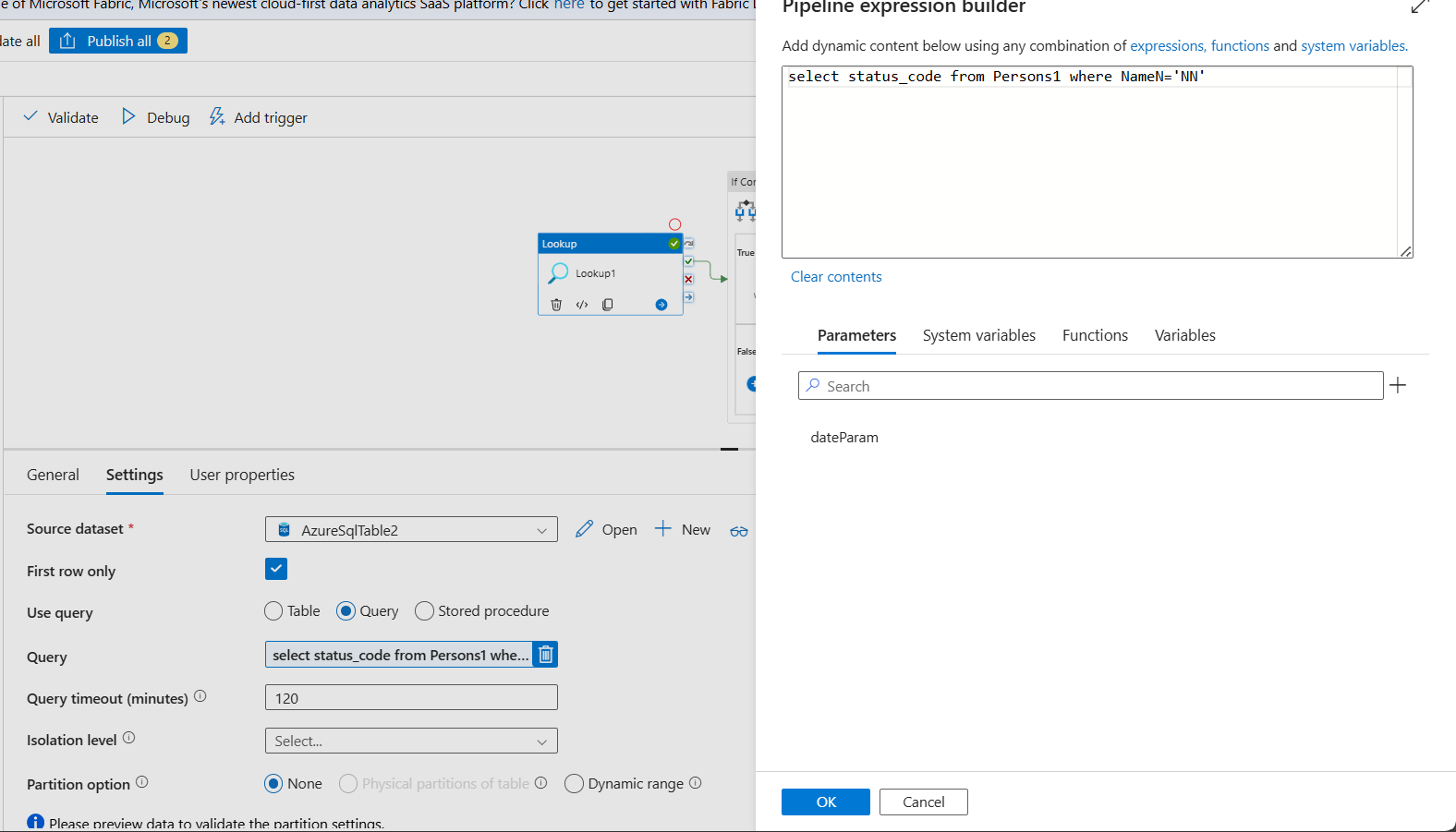Open System variables tab
Screen dimensions: 1456x832
point(979,335)
